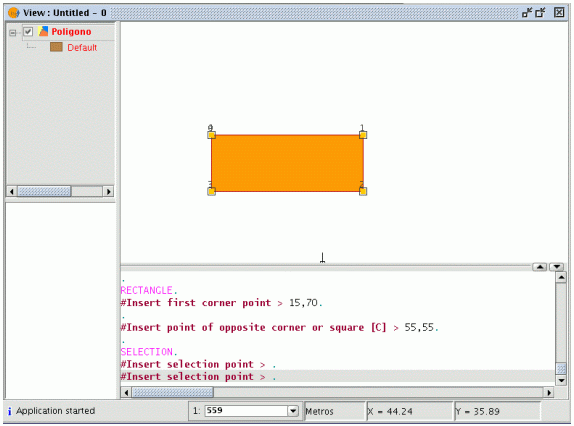Viewport: 574px width, 426px height.
Task: Click the maximize view window icon
Action: [541, 13]
